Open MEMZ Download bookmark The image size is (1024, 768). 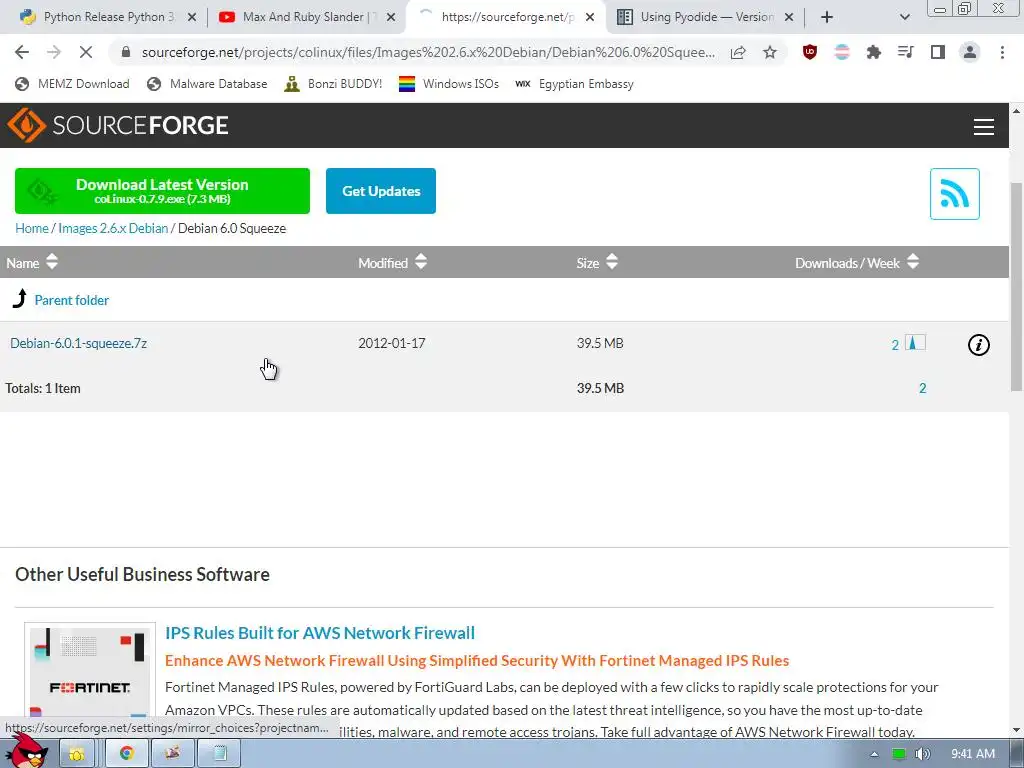coord(72,84)
